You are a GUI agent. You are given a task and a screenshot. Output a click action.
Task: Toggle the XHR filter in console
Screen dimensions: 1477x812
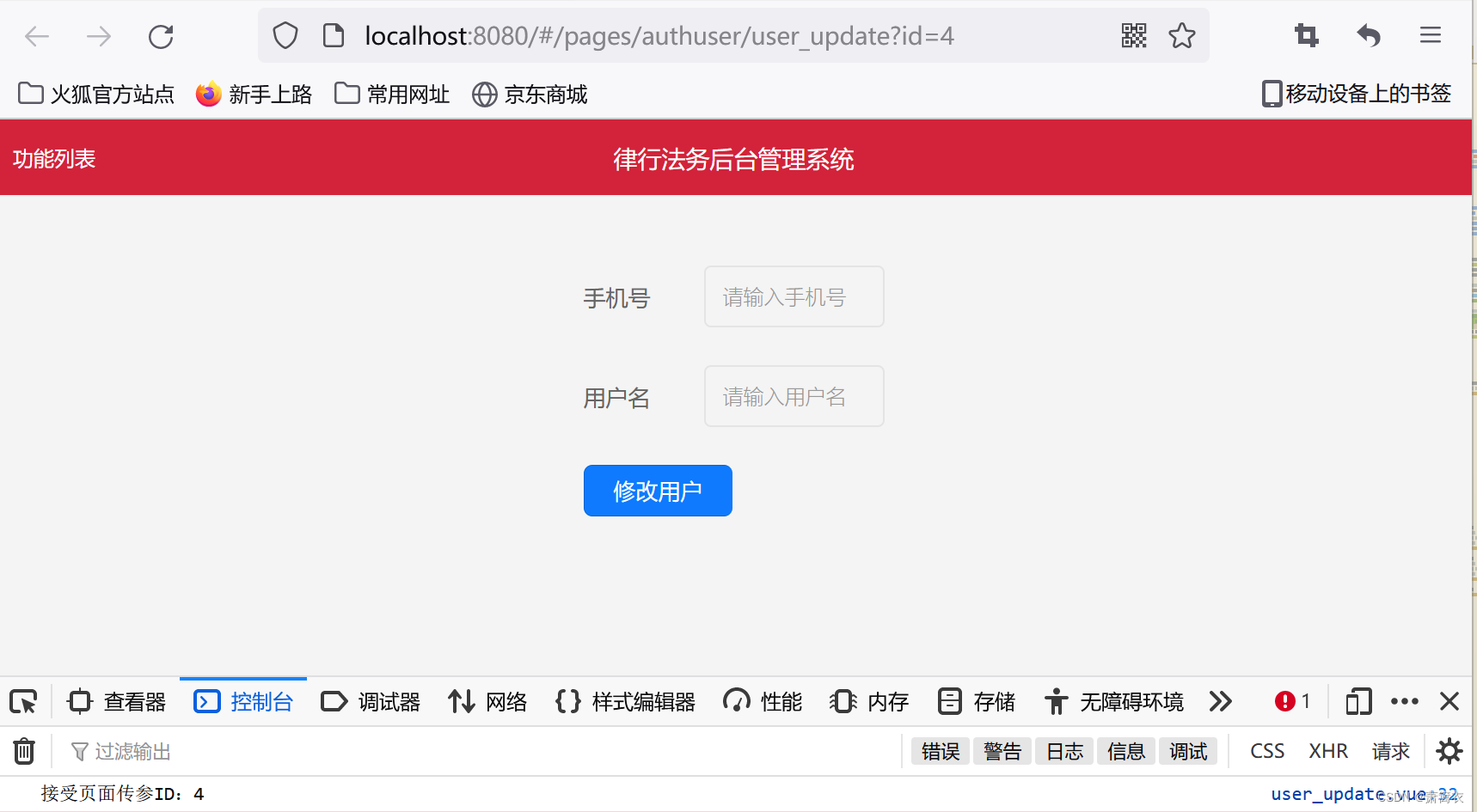pos(1328,752)
